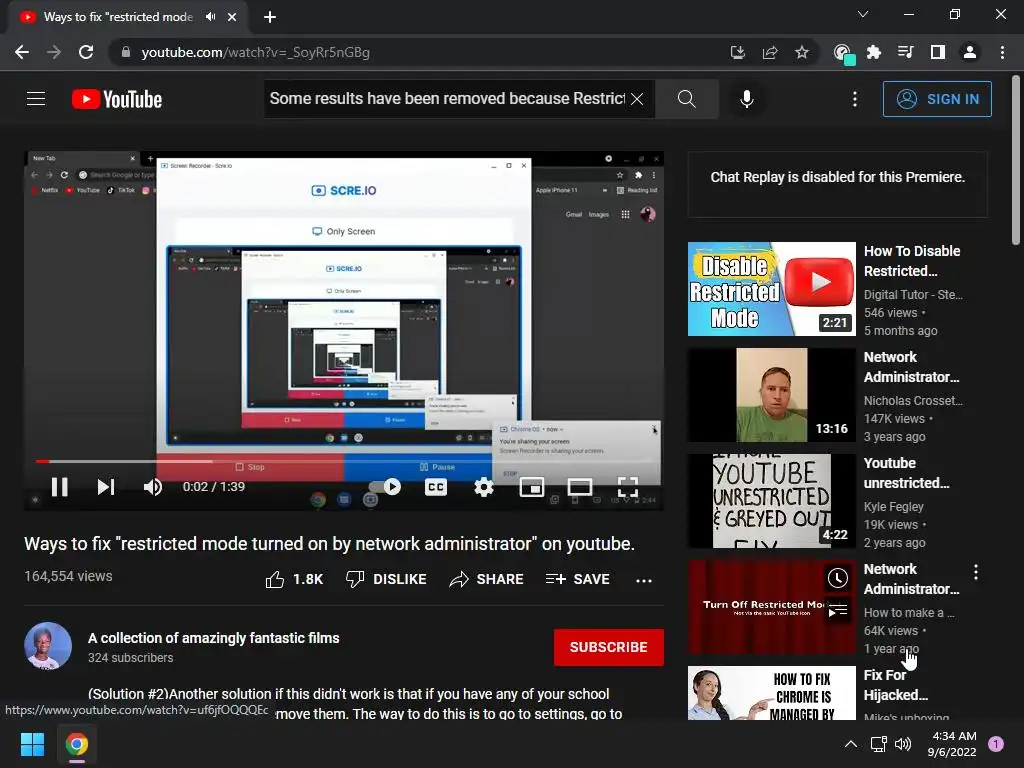This screenshot has width=1024, height=768.
Task: Open the channel avatar
Action: (48, 646)
